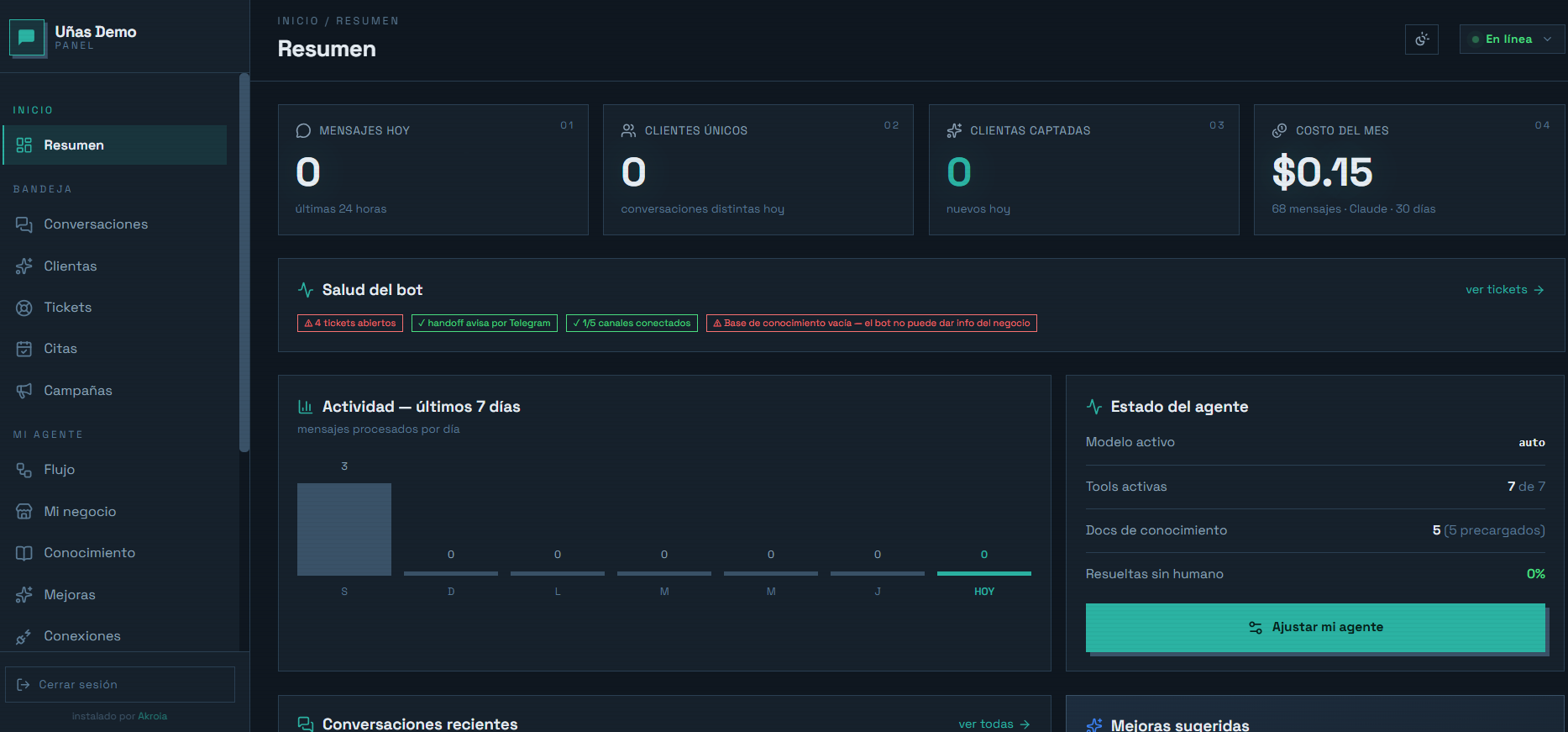Click the Cerrar sesión button
The height and width of the screenshot is (732, 1568).
(120, 685)
